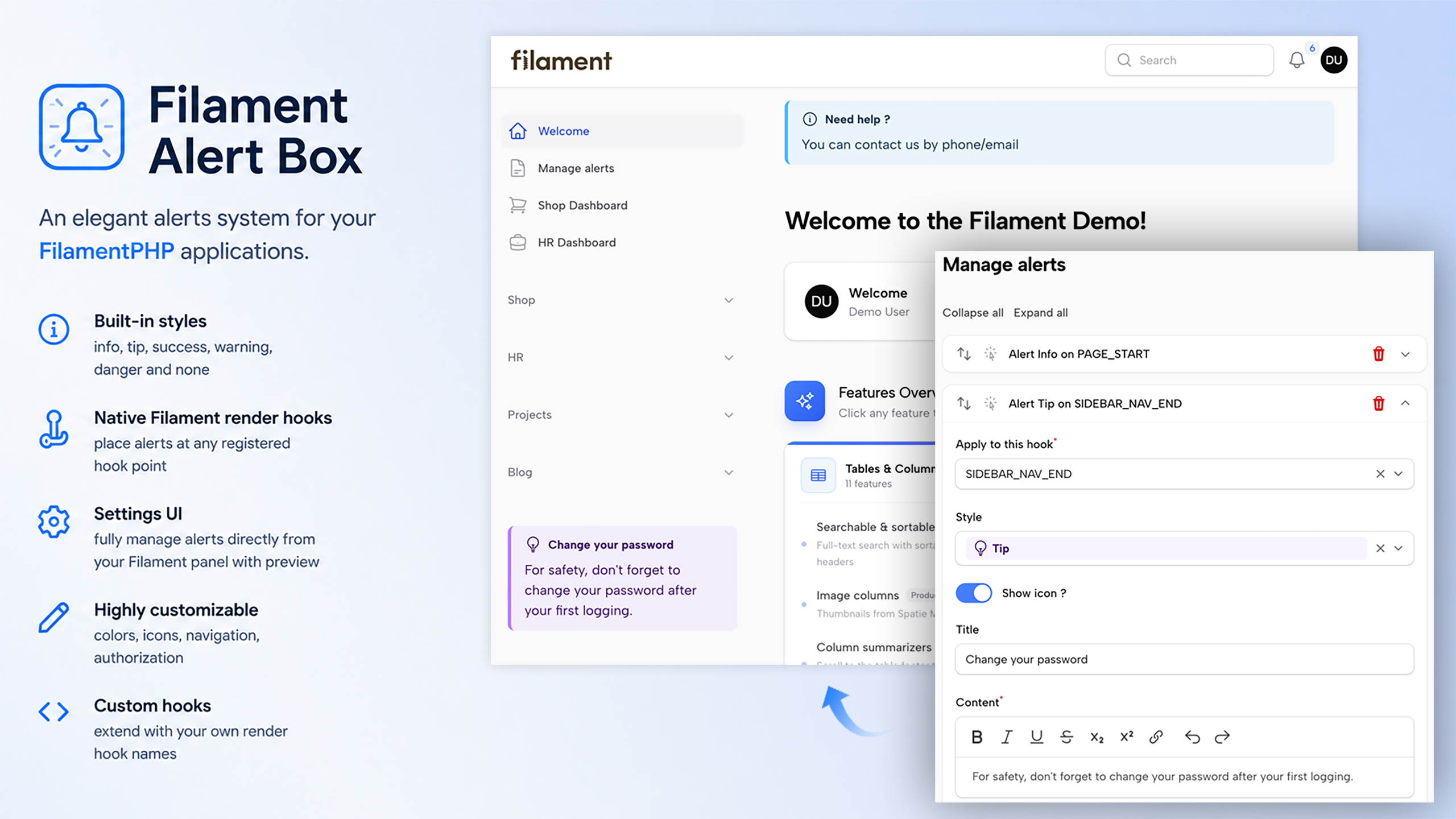
Task: Click Image columns feature item
Action: click(858, 595)
